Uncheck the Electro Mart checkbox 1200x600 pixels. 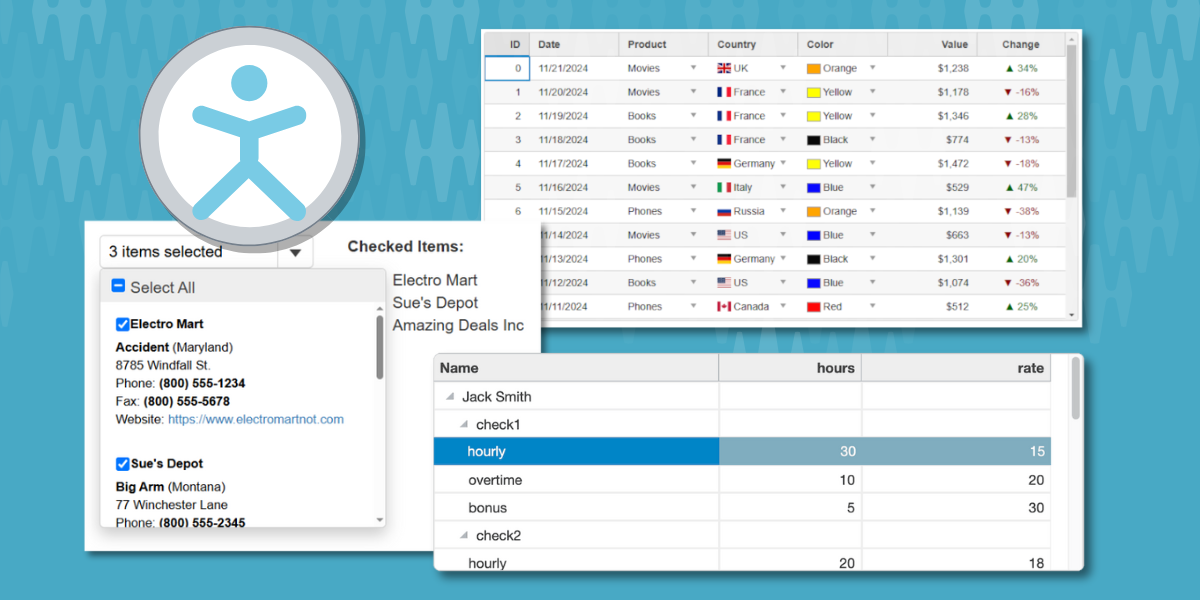pos(122,324)
